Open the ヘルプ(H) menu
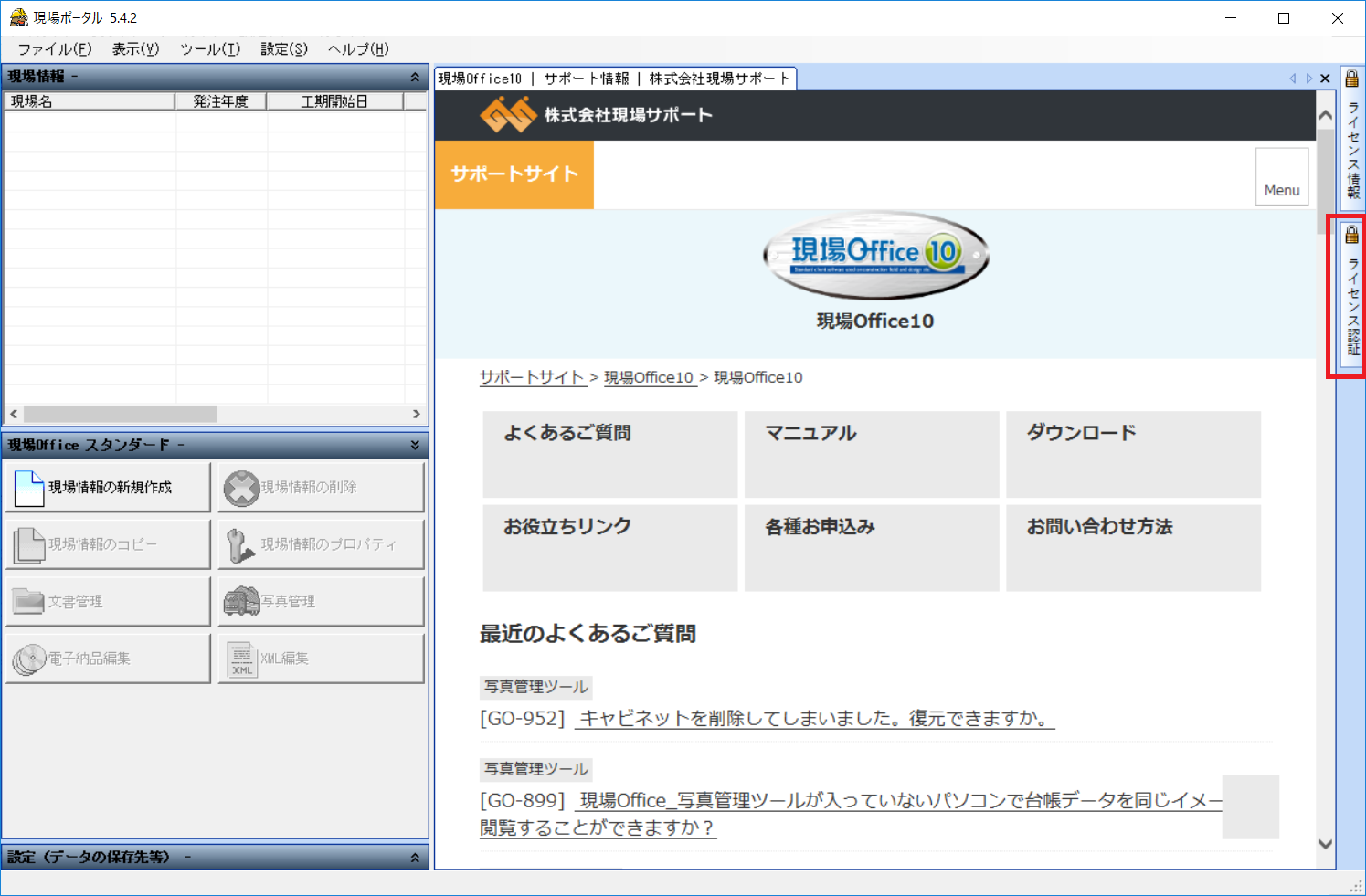This screenshot has height=896, width=1366. click(x=358, y=49)
